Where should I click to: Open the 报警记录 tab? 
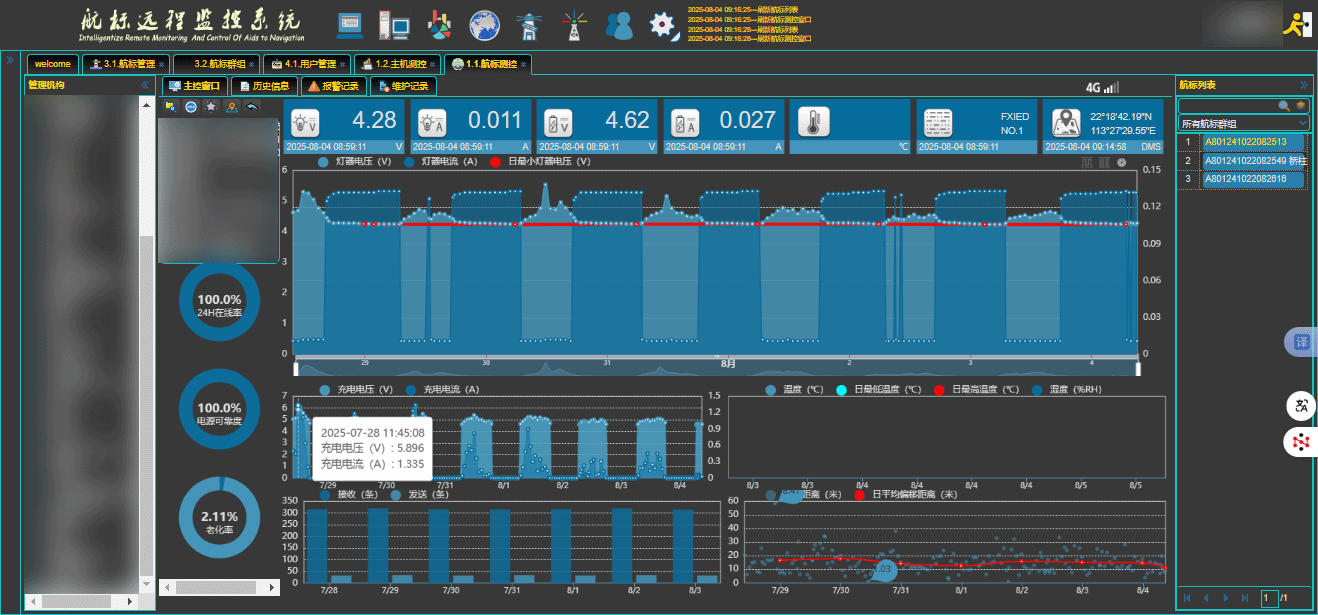click(333, 86)
